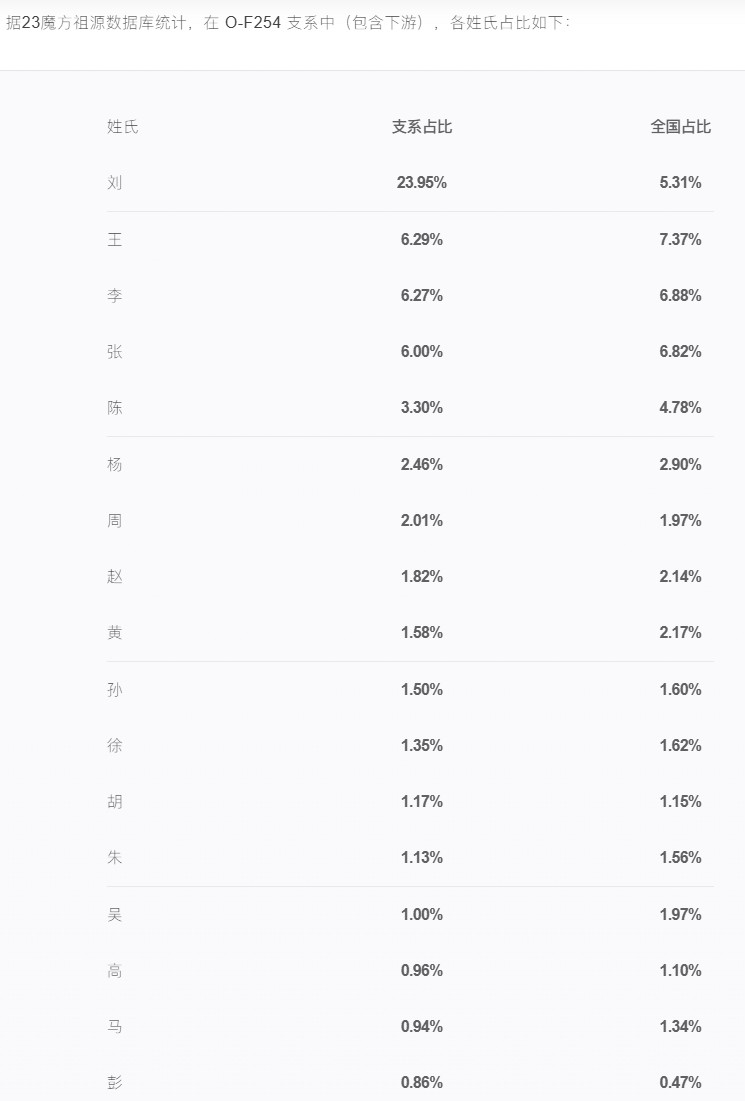Click the 支系占比 column header
The image size is (745, 1101).
tap(421, 126)
